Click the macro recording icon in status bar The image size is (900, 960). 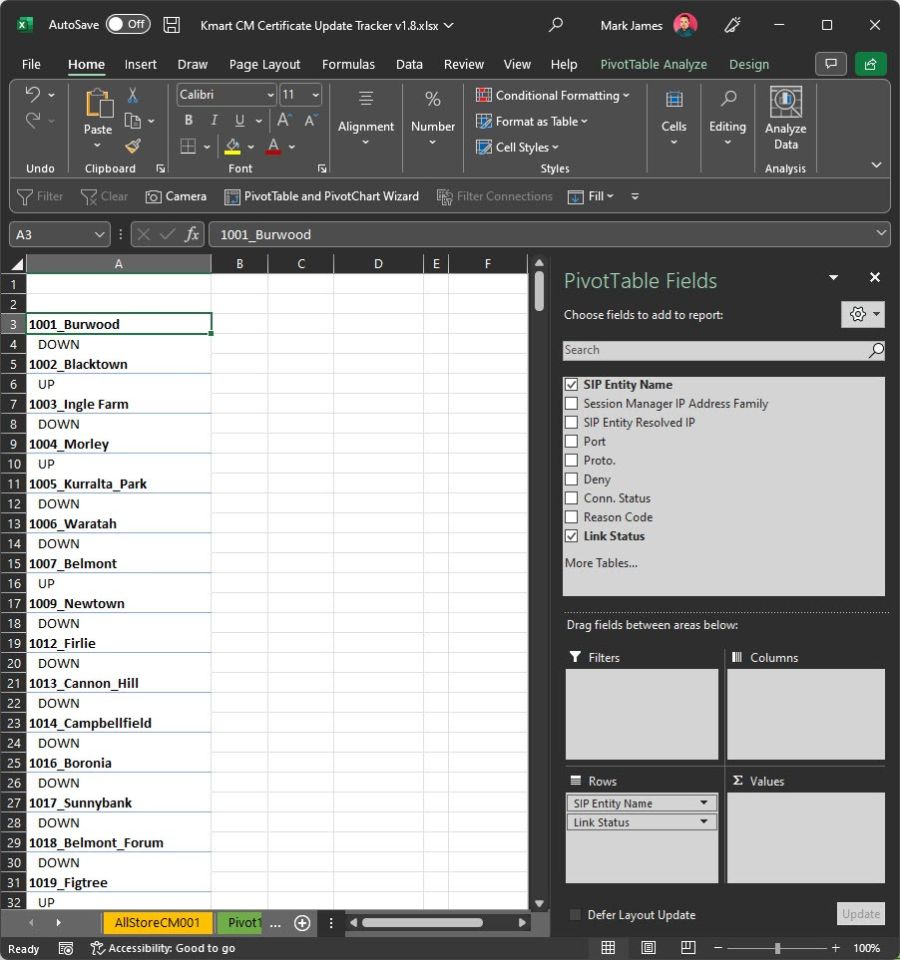66,948
